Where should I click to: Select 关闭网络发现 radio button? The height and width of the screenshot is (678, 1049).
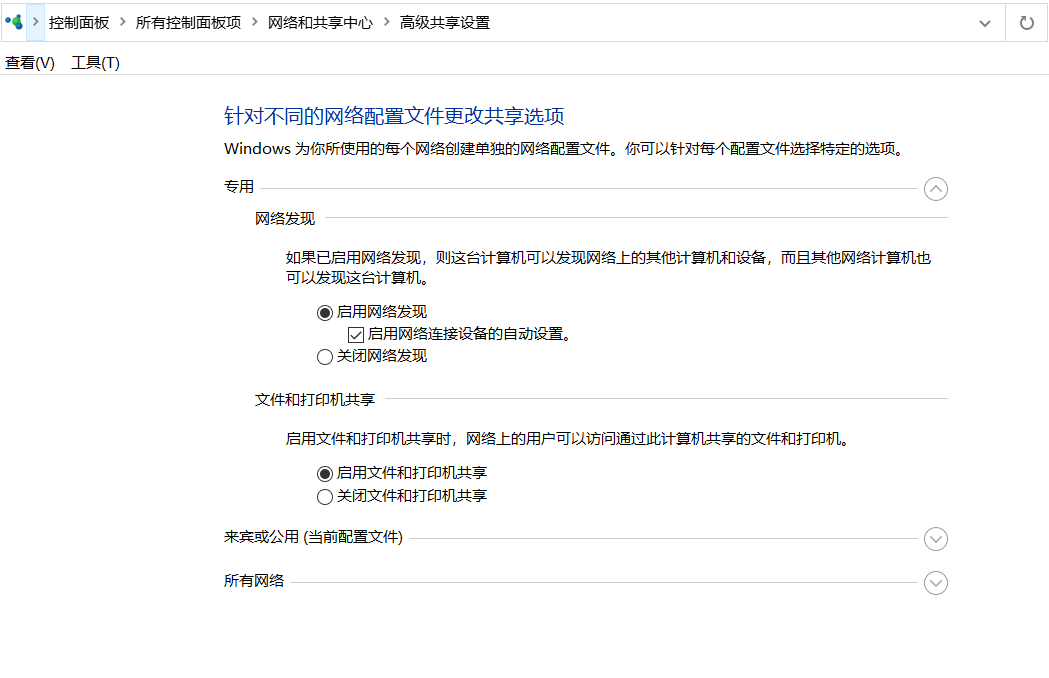tap(325, 357)
